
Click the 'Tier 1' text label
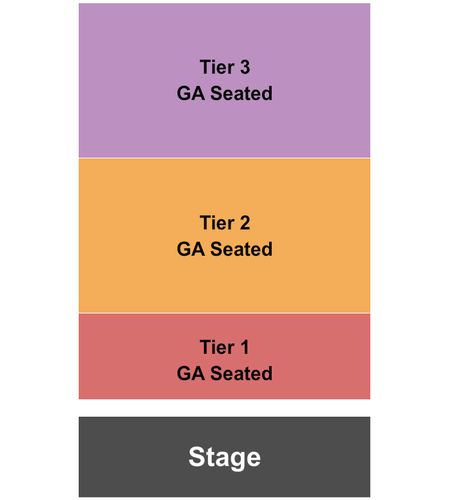[225, 347]
